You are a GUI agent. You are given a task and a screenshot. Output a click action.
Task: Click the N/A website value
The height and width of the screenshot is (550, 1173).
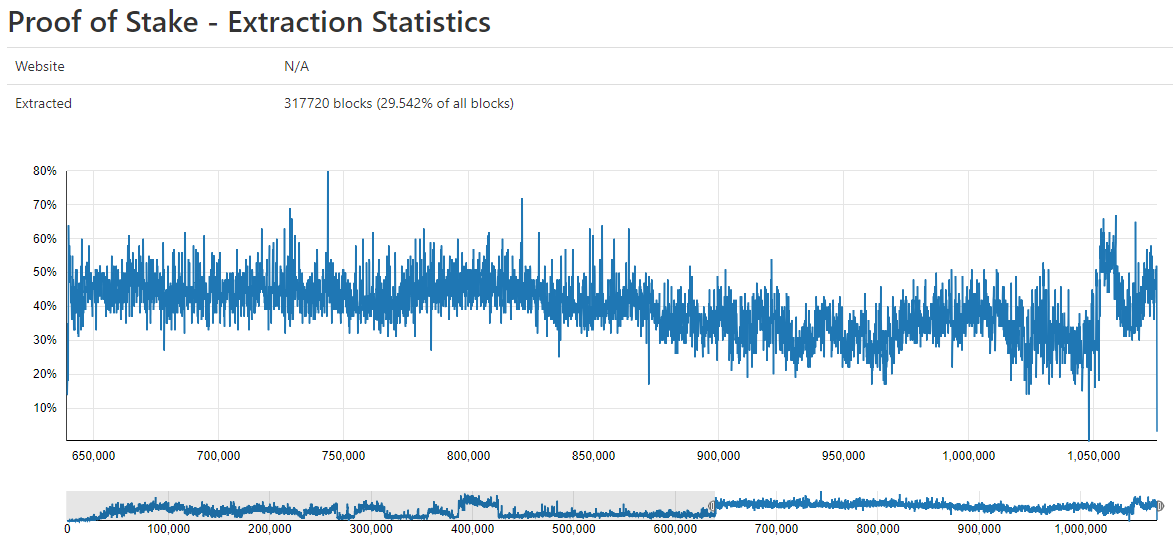coord(296,67)
